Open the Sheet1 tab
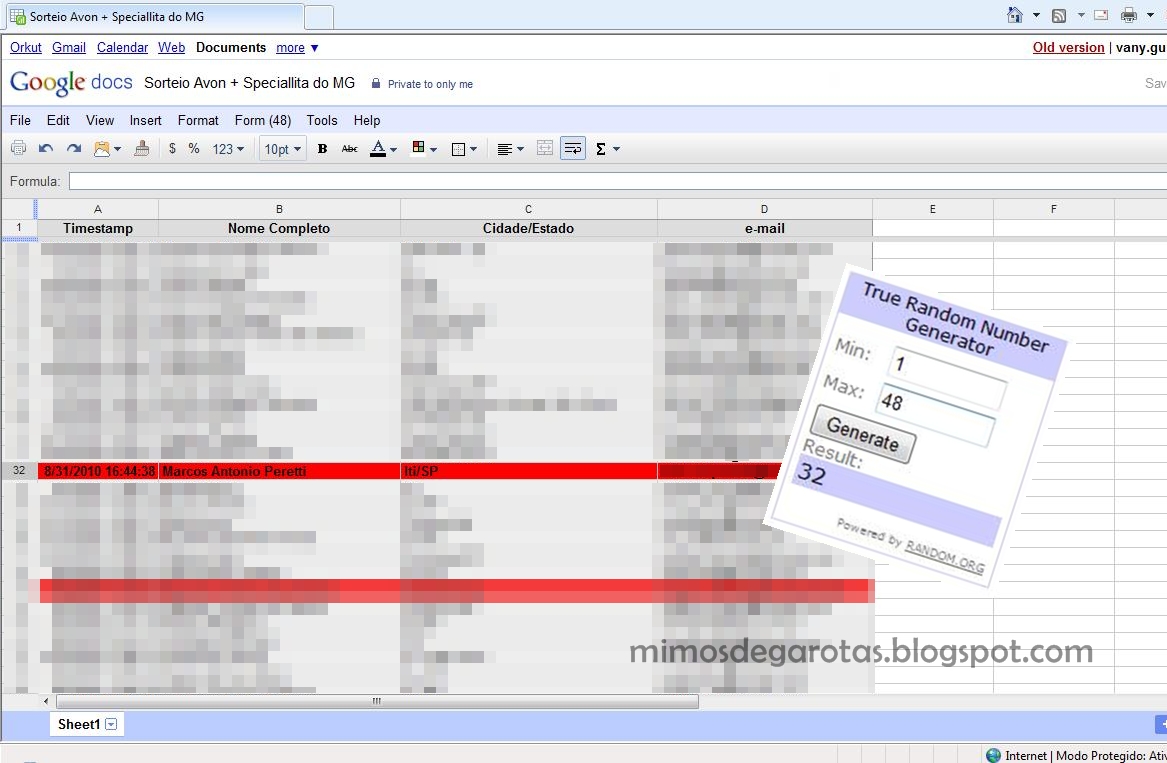This screenshot has height=763, width=1167. click(x=79, y=724)
